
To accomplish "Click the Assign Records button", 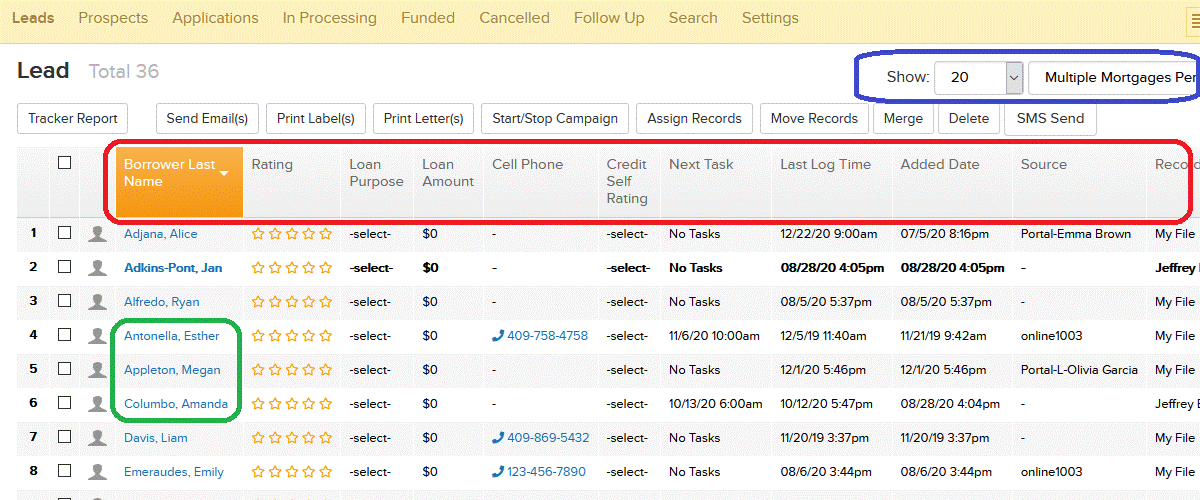I will (x=694, y=118).
